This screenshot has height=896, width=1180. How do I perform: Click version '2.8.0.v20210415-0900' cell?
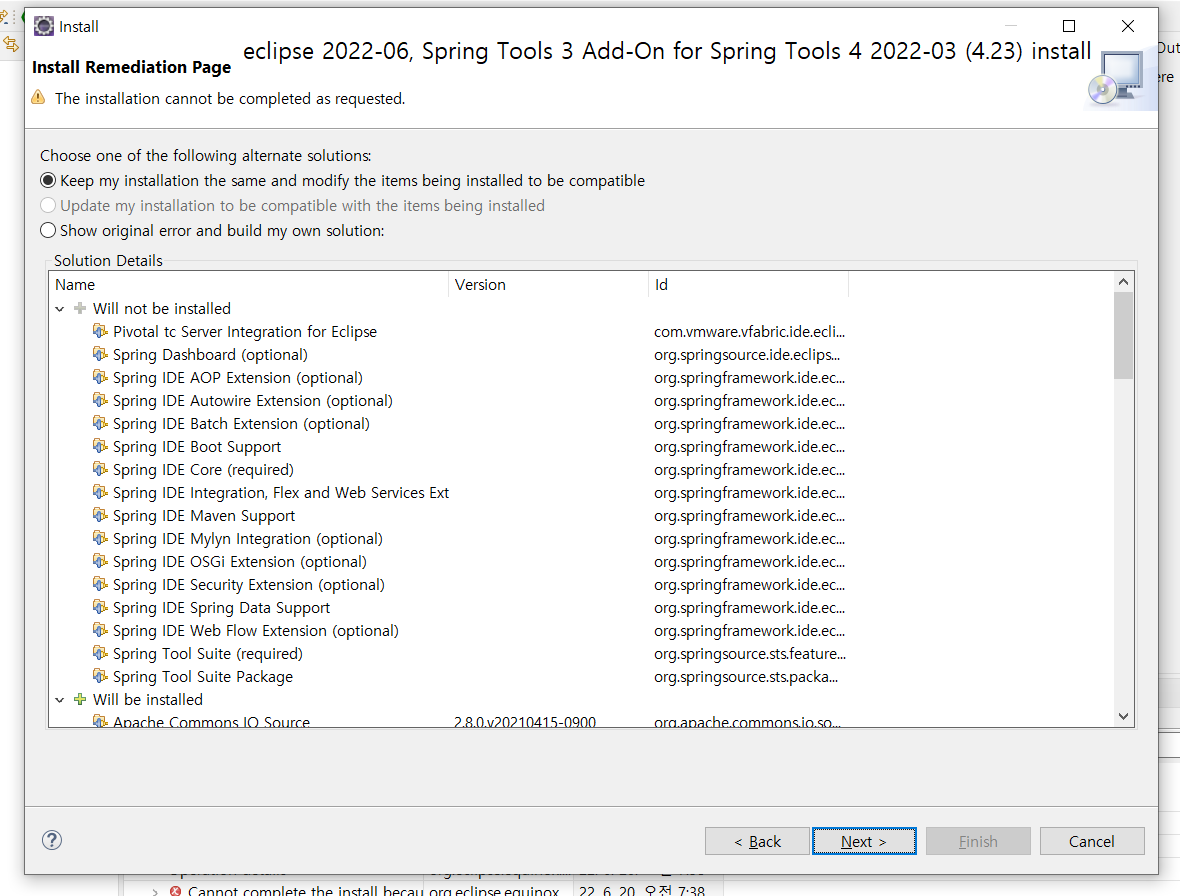[x=525, y=721]
